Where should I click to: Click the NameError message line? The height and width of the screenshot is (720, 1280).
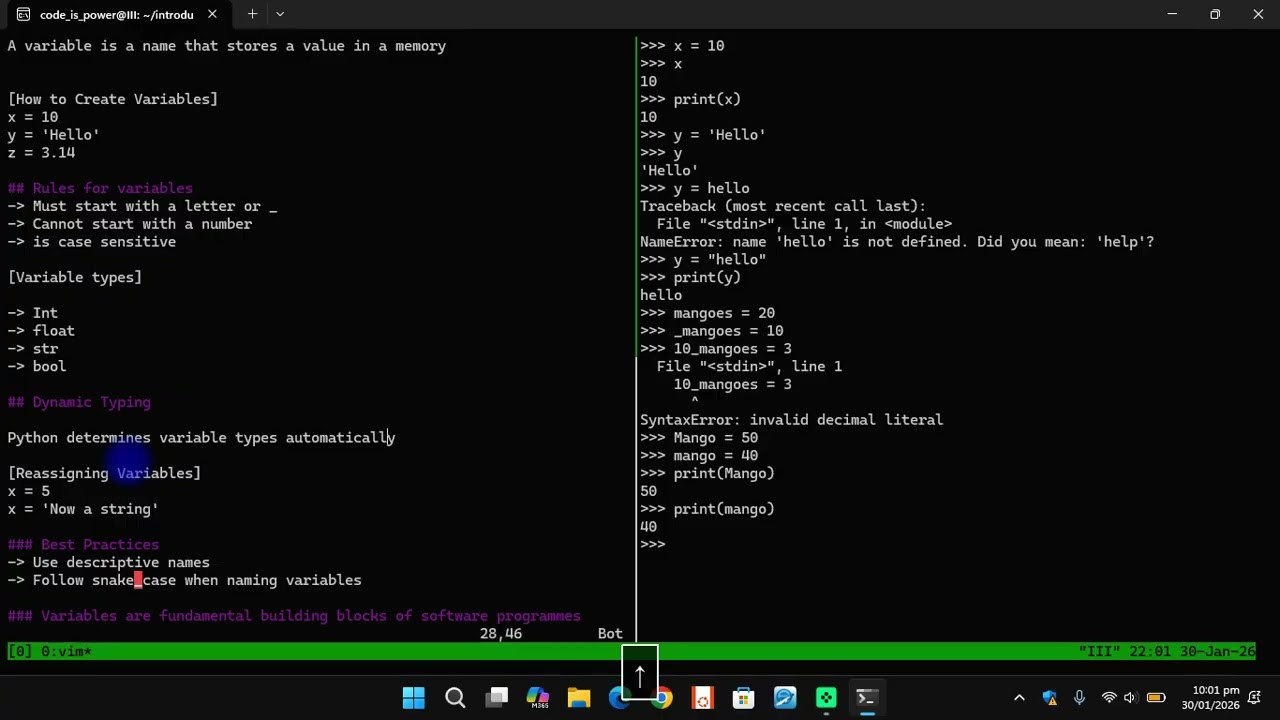[897, 242]
